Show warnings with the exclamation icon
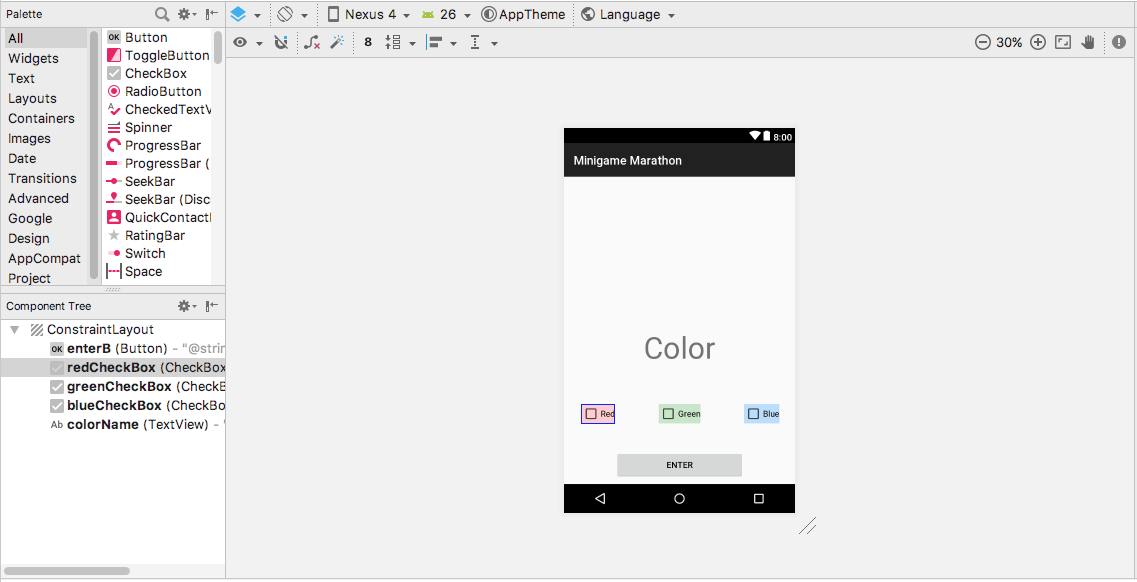This screenshot has height=582, width=1137. tap(1117, 42)
